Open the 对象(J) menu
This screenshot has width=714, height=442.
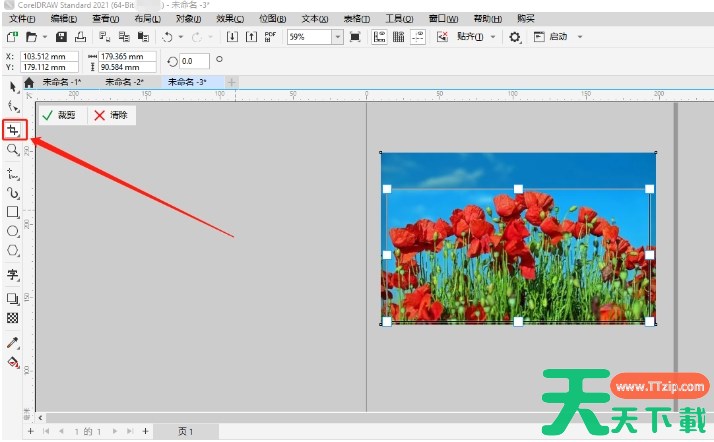click(x=189, y=19)
